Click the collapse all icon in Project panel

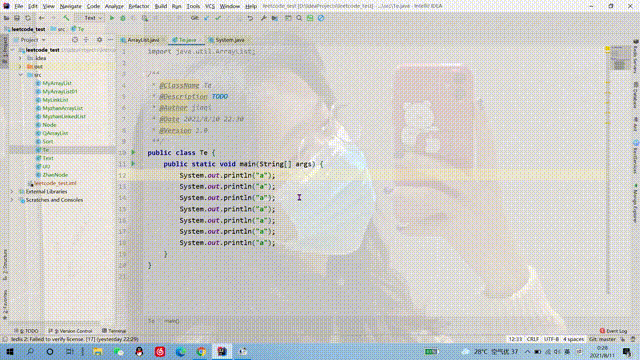86,40
